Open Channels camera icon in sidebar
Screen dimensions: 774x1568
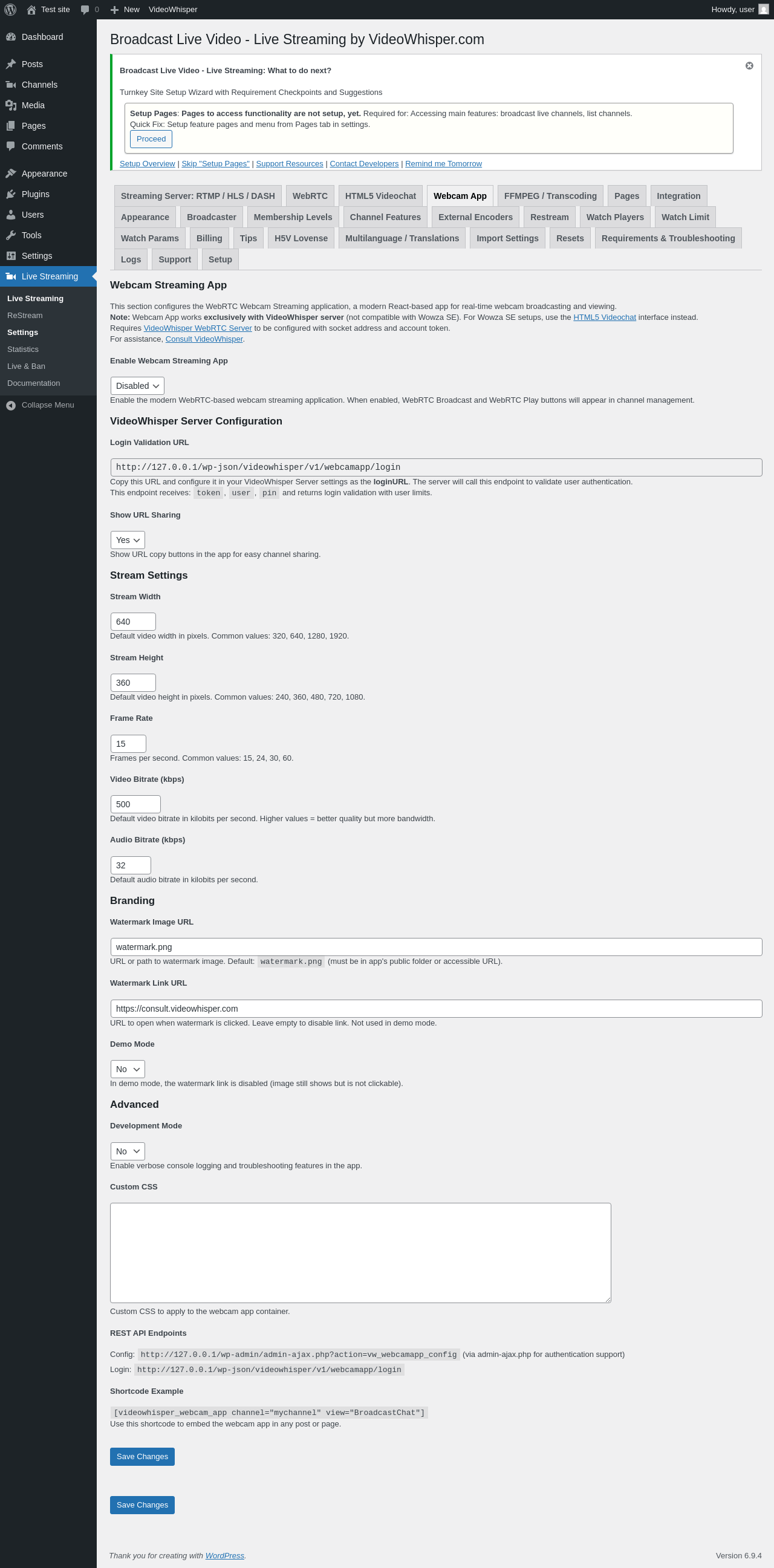11,85
